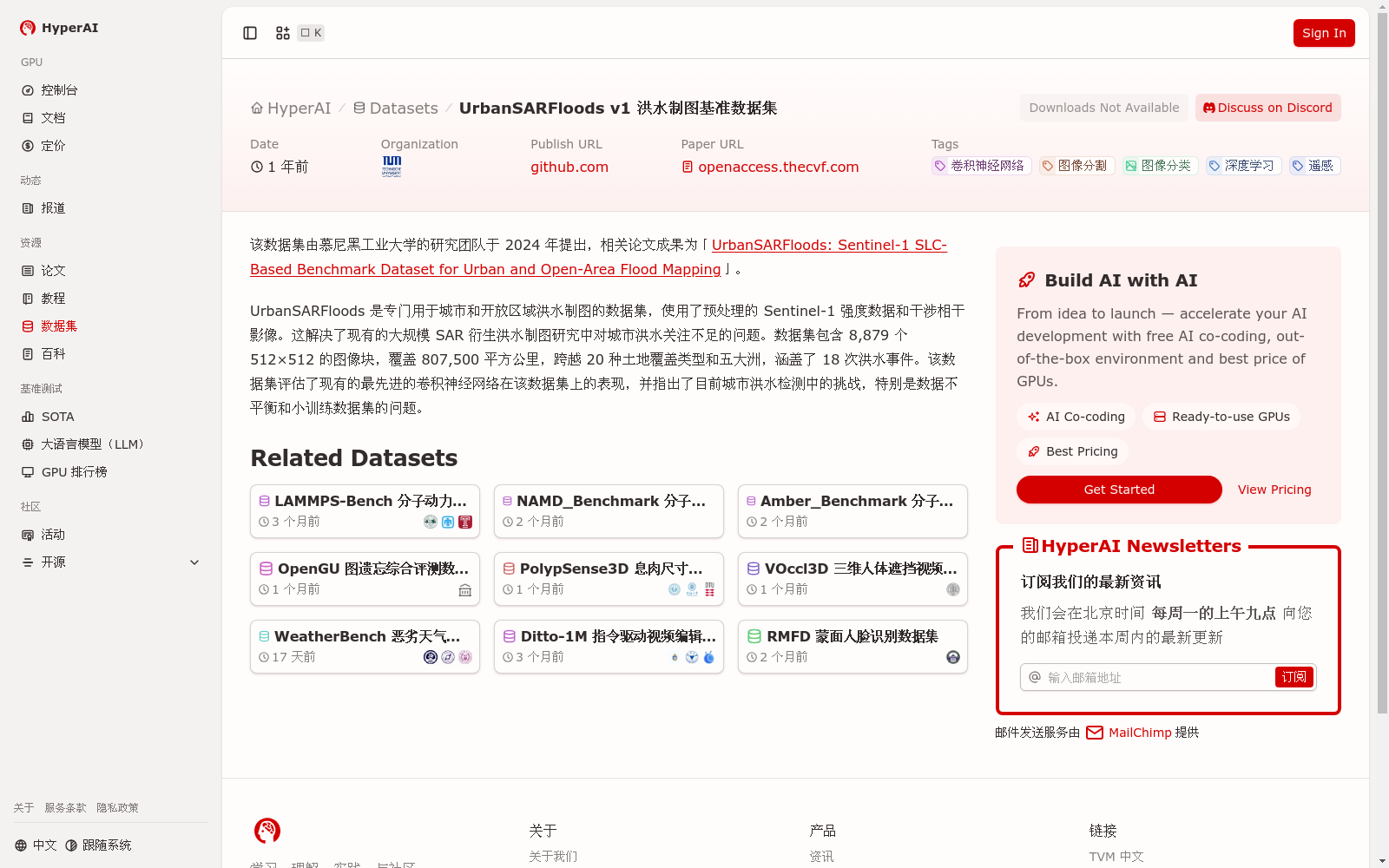Screen dimensions: 1389x868
Task: Open the apps grid search icon
Action: (283, 33)
